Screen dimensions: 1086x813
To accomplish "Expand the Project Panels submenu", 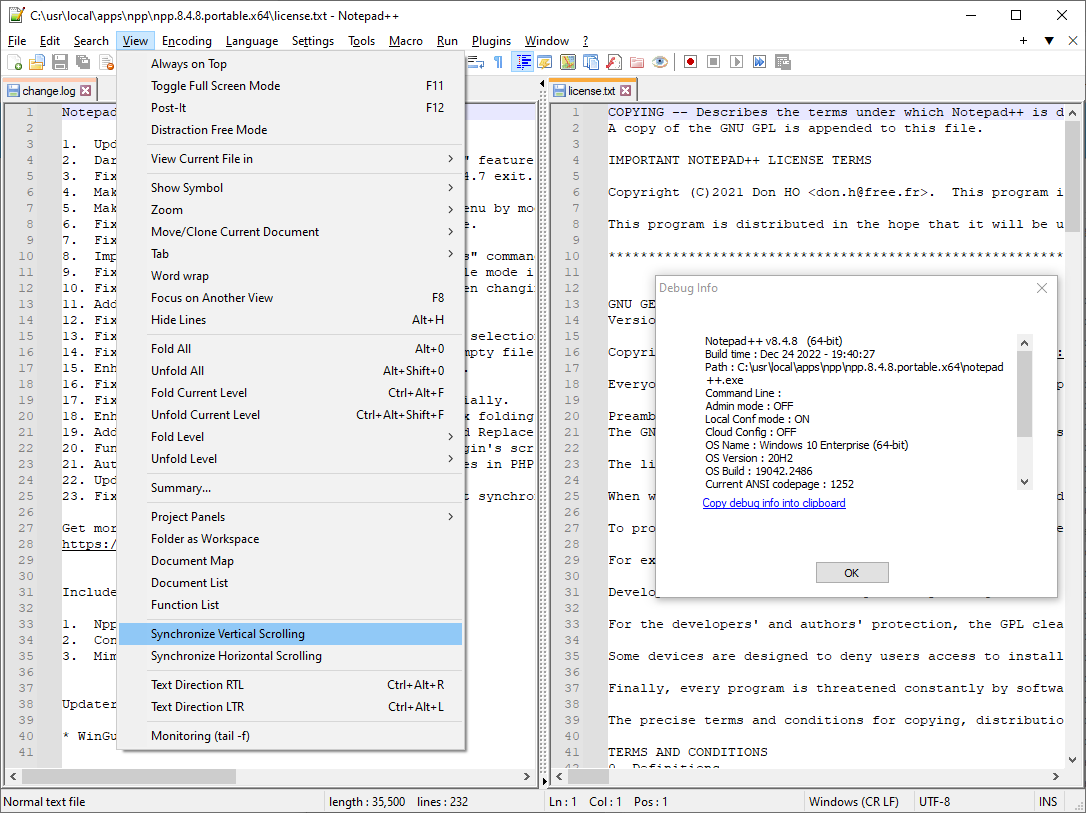I will point(291,517).
